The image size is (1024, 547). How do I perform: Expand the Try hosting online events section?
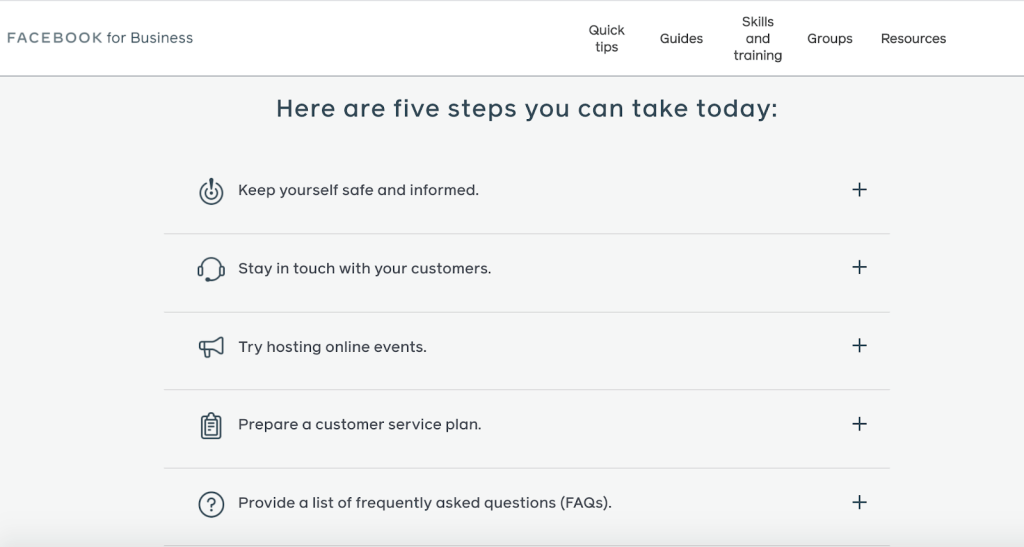(859, 346)
